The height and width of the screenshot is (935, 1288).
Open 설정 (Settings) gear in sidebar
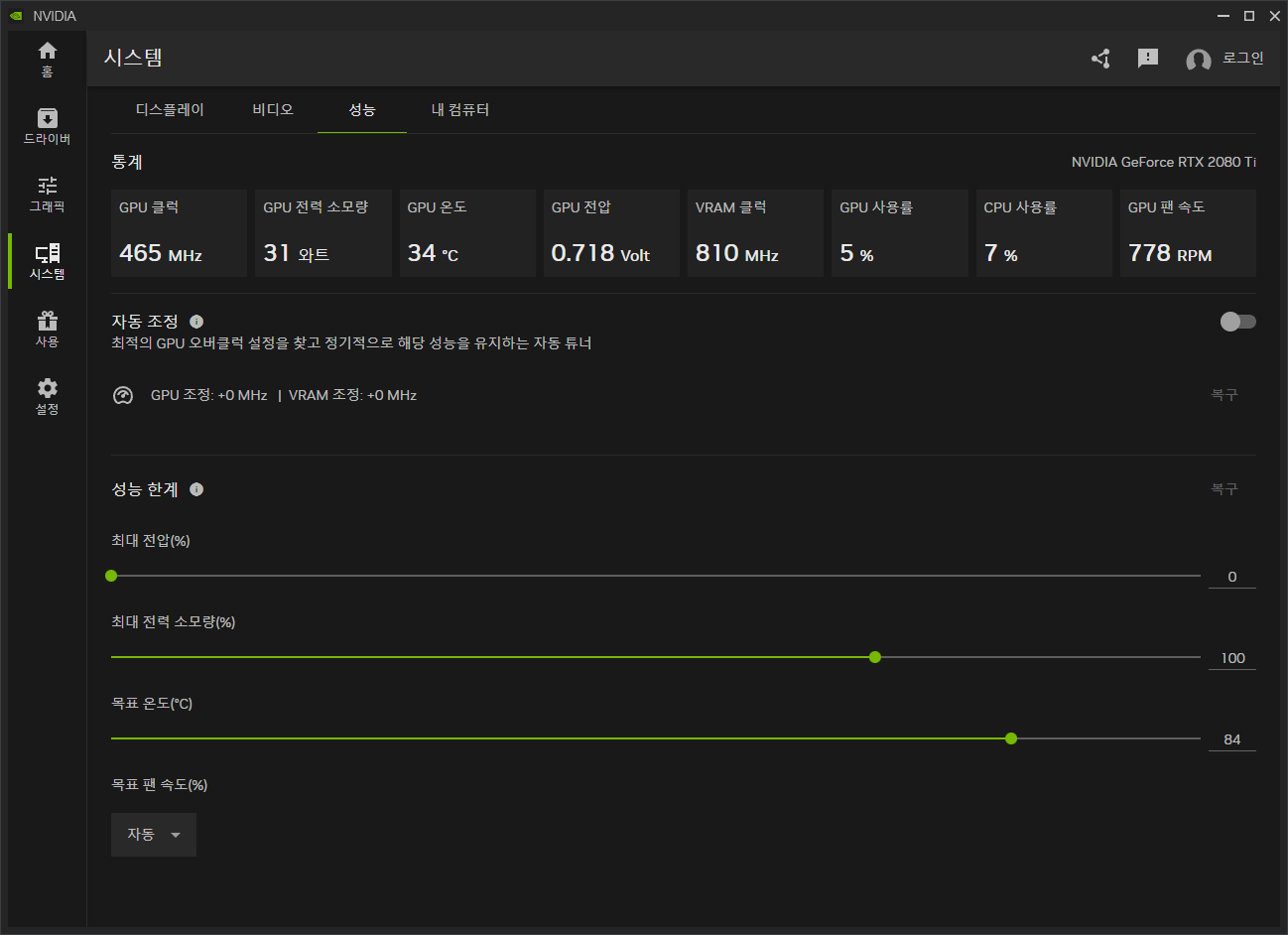[47, 396]
